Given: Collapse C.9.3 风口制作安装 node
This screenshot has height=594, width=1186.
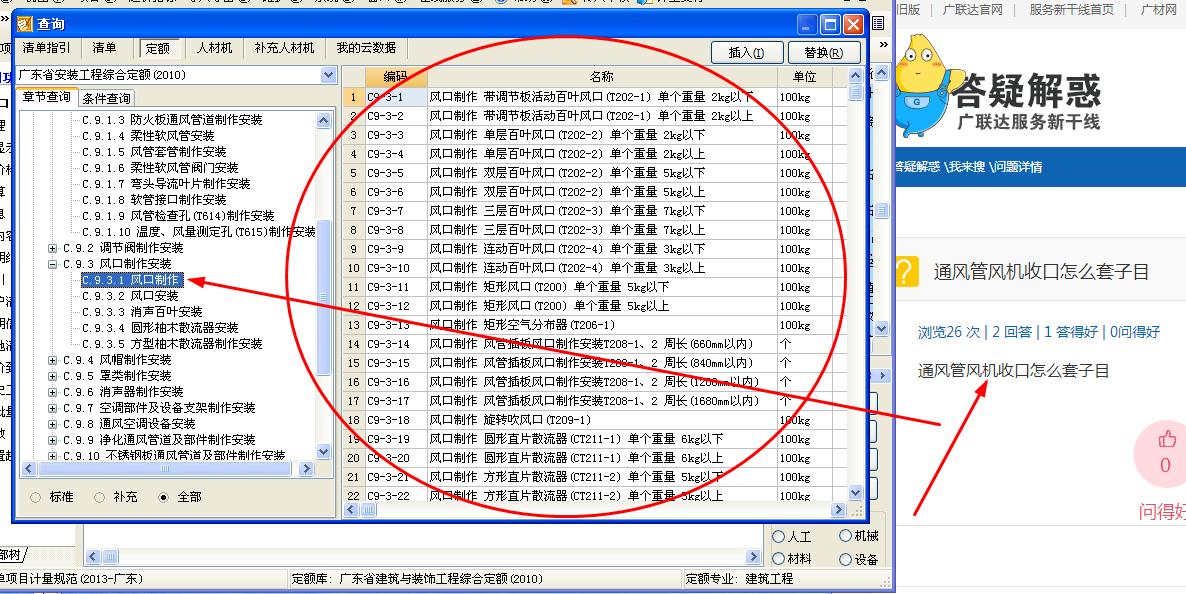Looking at the screenshot, I should (52, 264).
